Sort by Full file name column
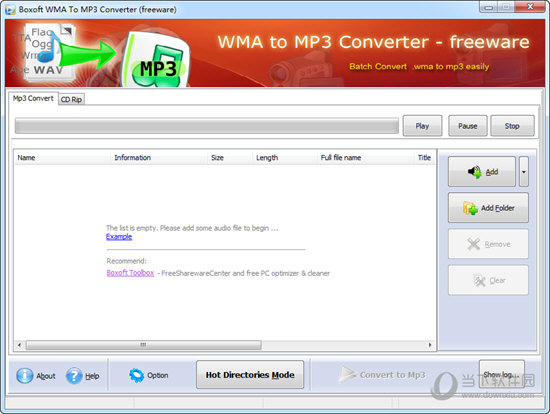550x414 pixels. pyautogui.click(x=366, y=158)
